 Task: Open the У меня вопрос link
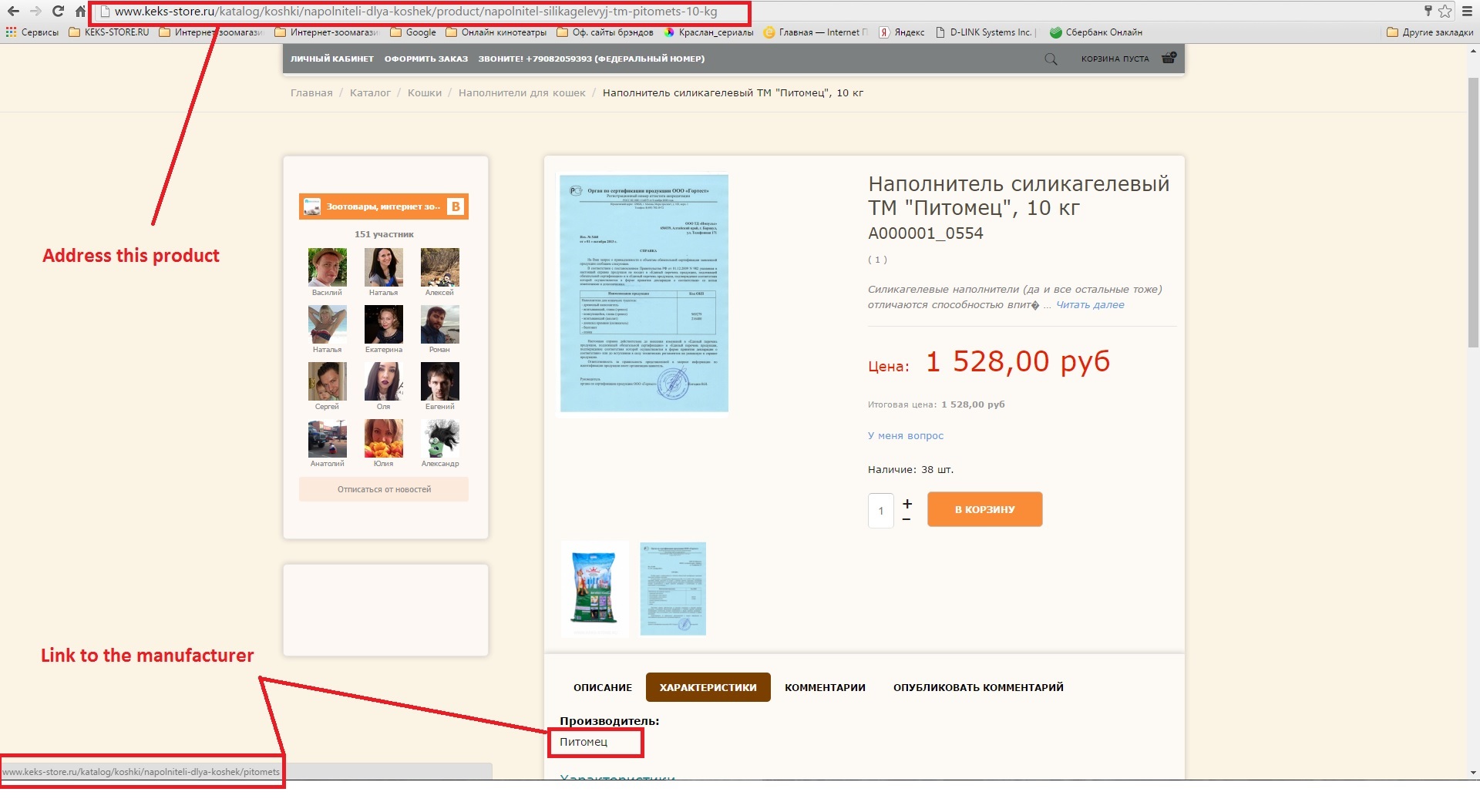point(906,436)
